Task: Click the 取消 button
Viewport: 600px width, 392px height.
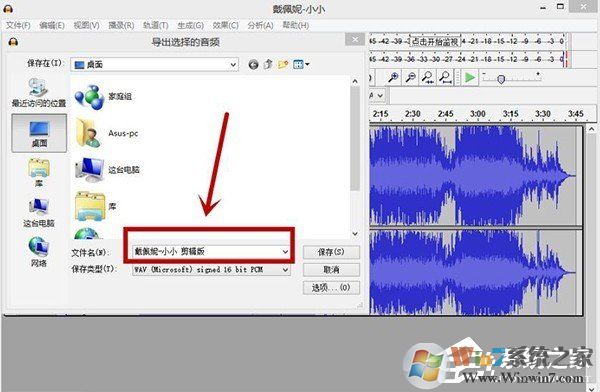Action: 331,270
